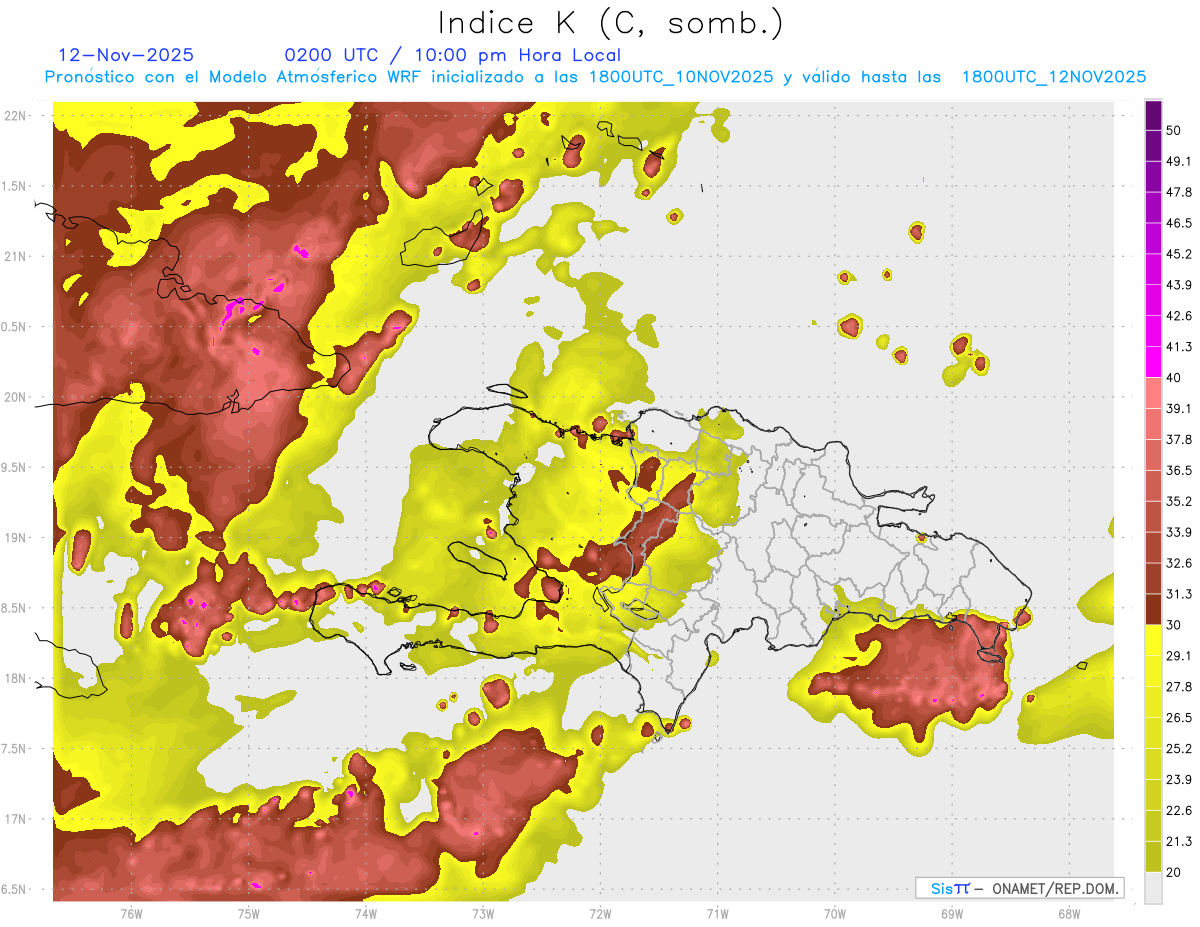
Task: Select the '1800UTC_12NOV2025' valid-until time text
Action: coord(1053,77)
